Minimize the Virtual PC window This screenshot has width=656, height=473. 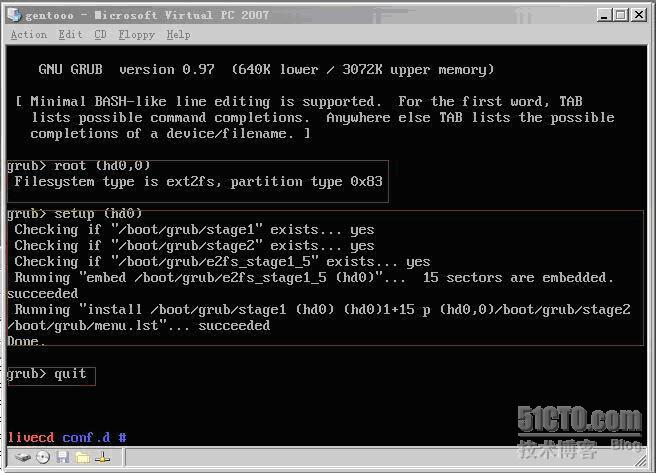click(603, 15)
